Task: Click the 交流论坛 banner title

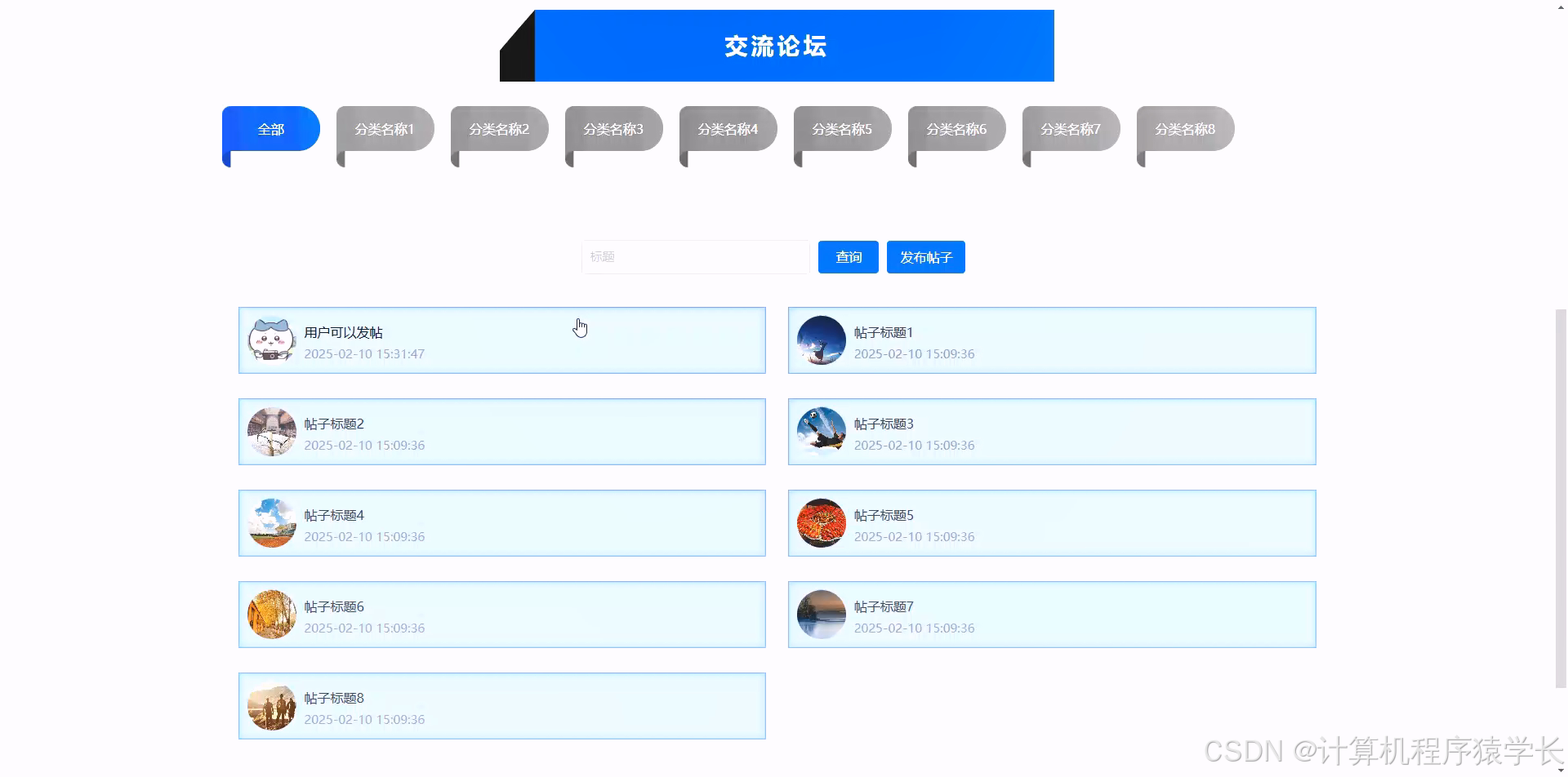Action: (x=776, y=47)
